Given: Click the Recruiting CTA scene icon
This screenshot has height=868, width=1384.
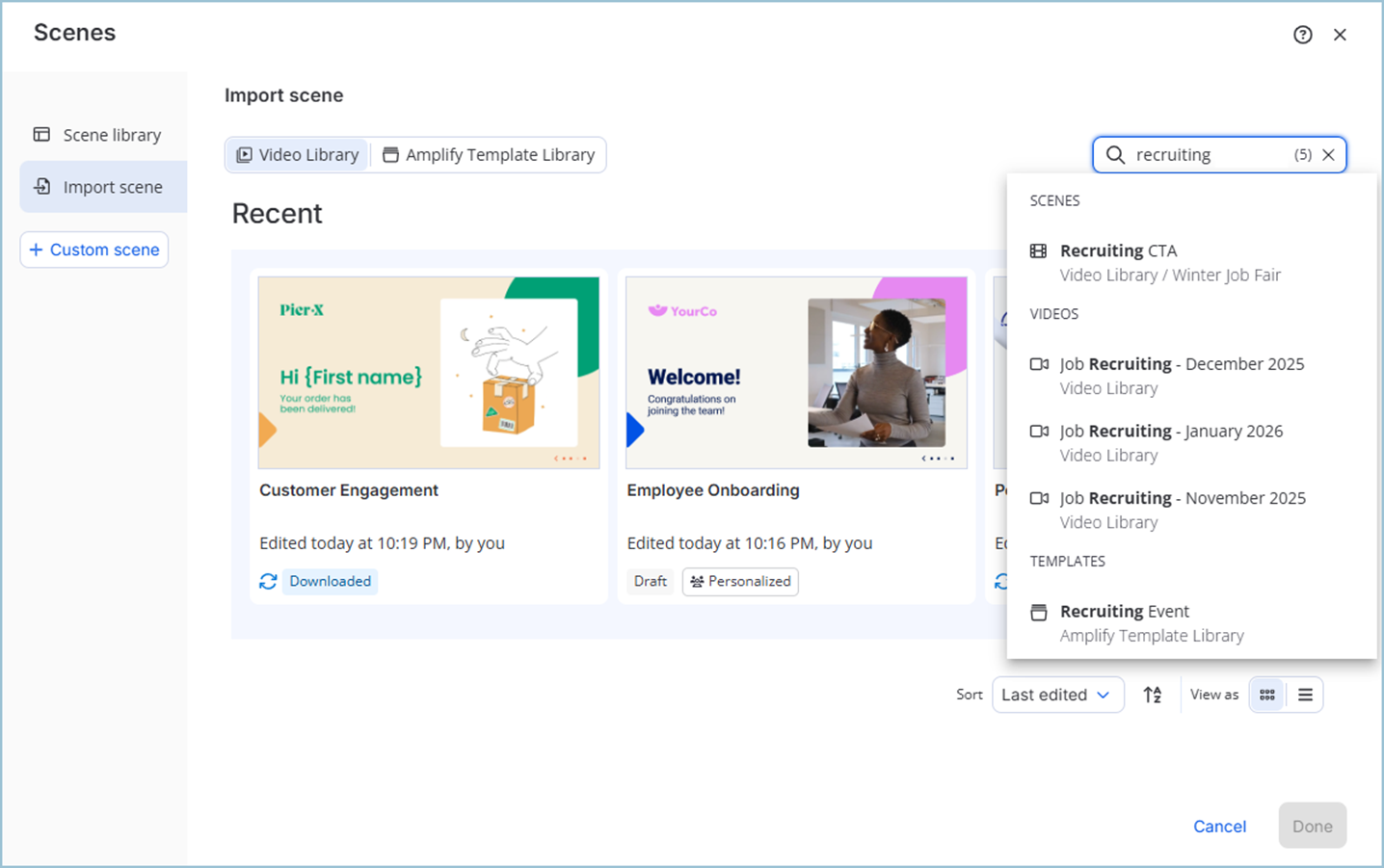Looking at the screenshot, I should (1038, 251).
